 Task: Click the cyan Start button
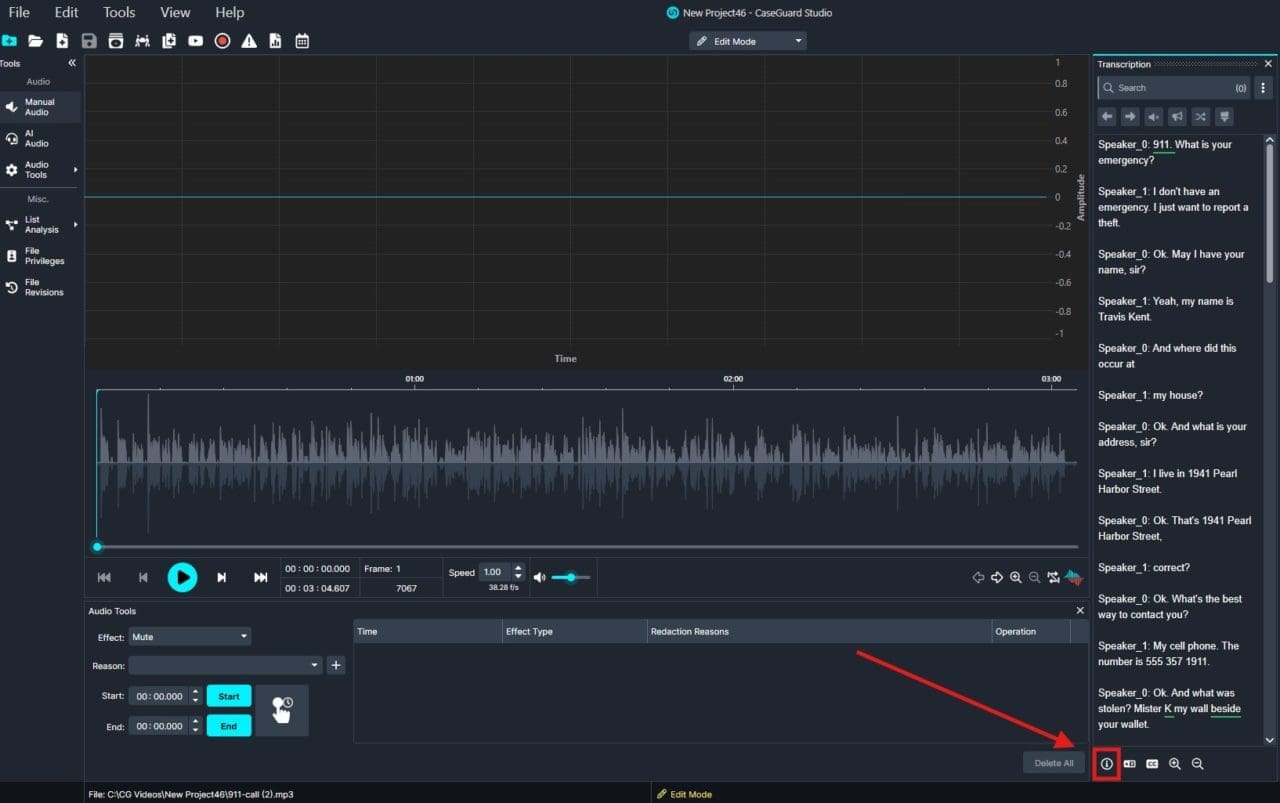(x=228, y=696)
